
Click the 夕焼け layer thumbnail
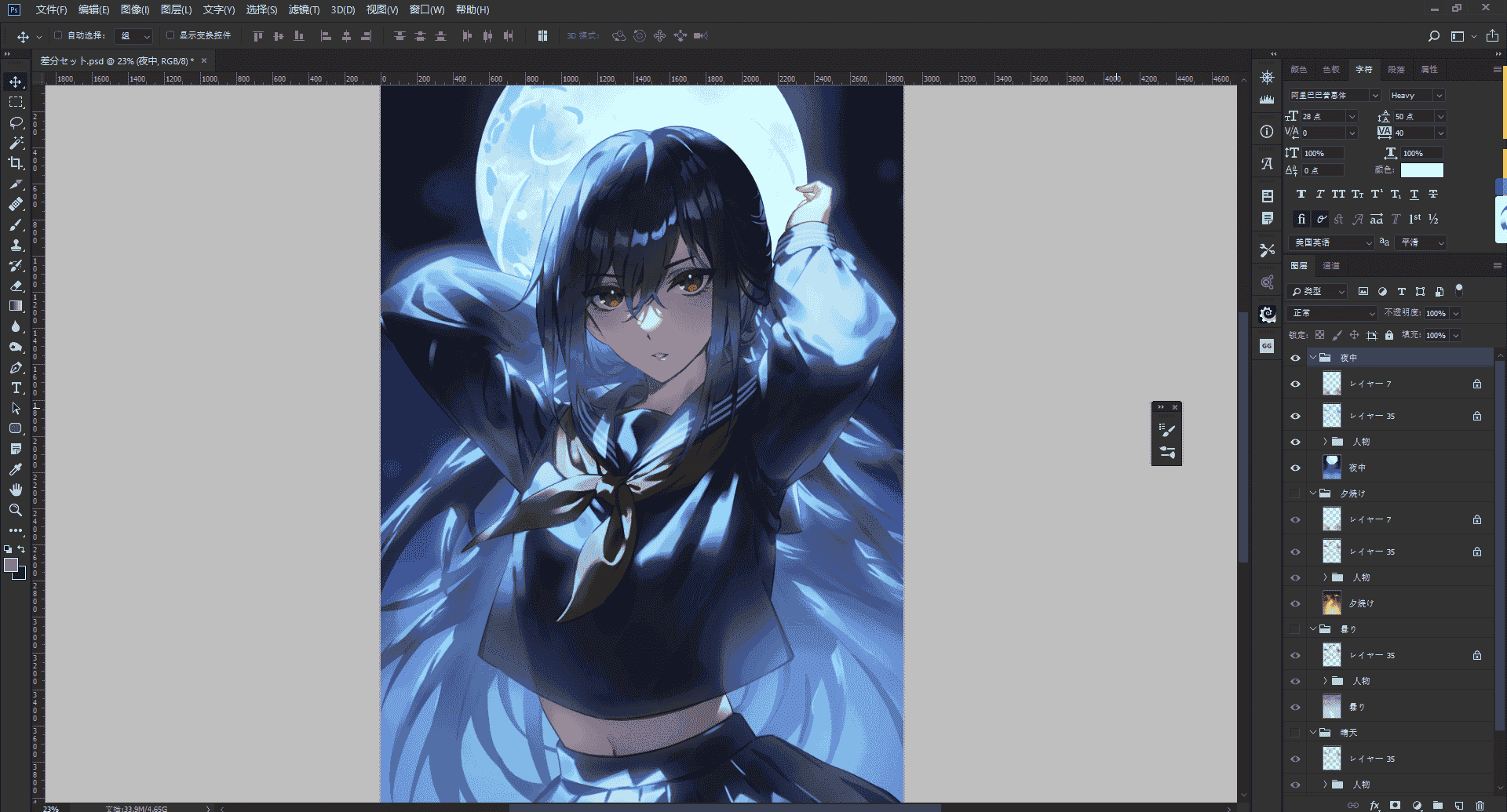point(1332,603)
